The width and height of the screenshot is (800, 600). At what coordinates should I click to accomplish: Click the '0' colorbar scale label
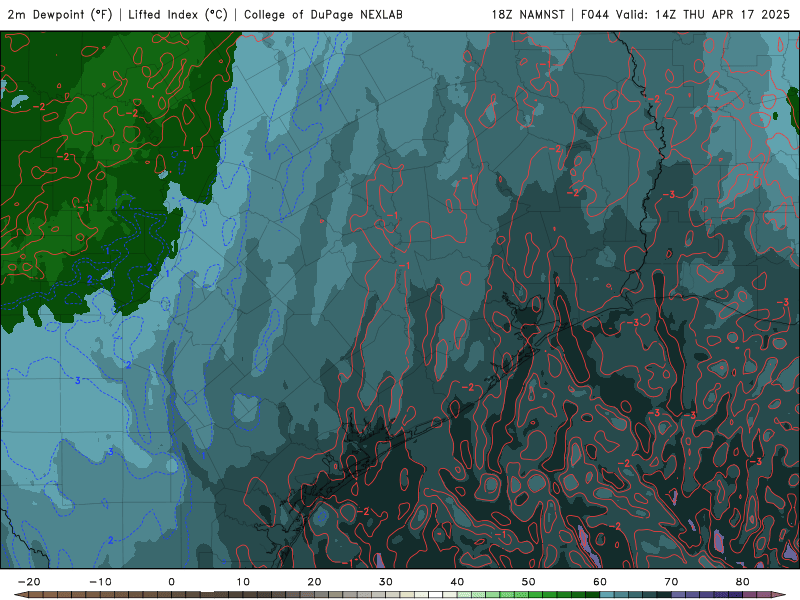171,582
